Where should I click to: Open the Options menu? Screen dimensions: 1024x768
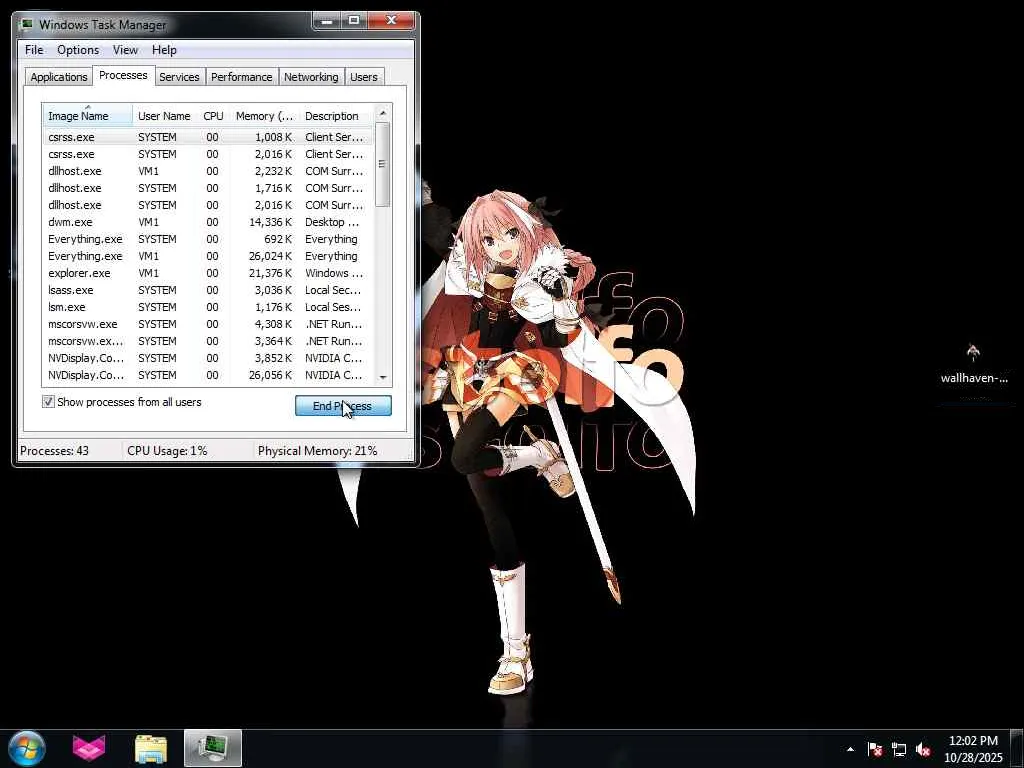(x=78, y=50)
